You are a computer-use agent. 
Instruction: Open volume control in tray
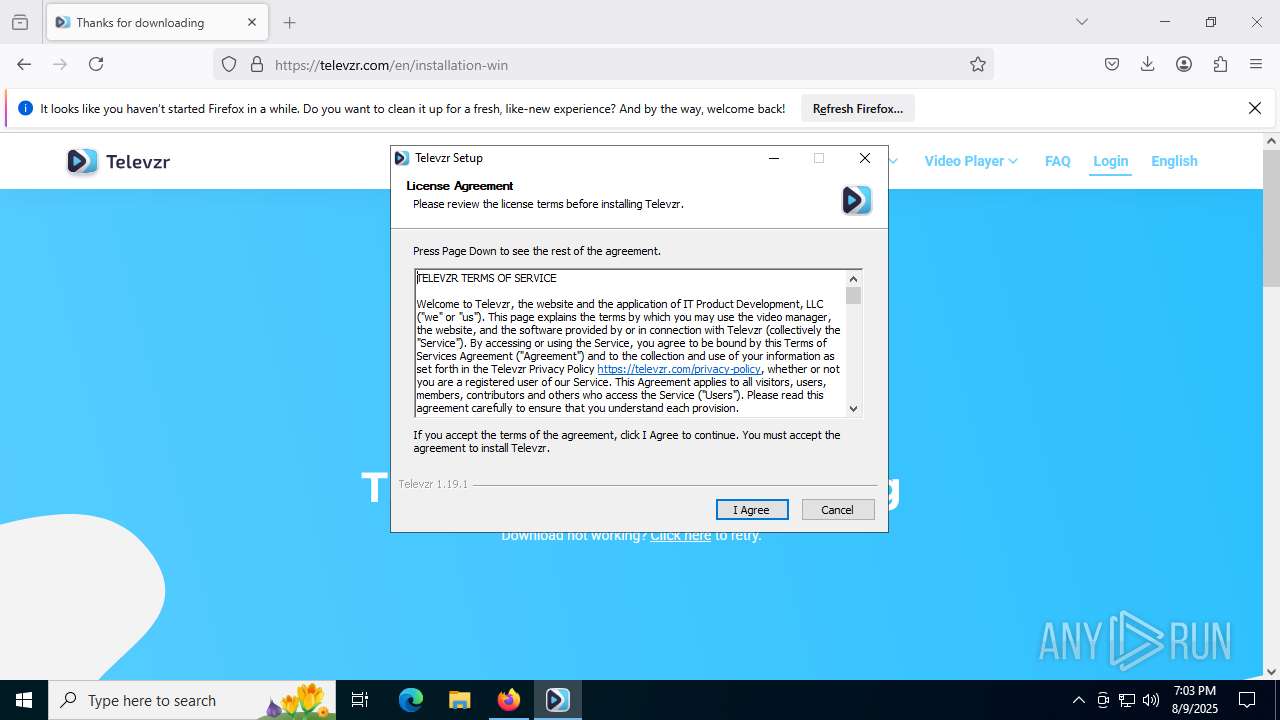point(1151,700)
